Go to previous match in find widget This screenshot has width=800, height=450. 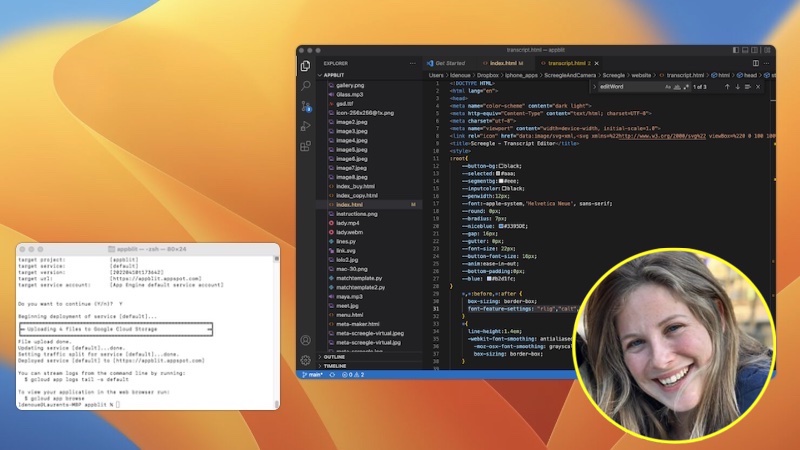coord(727,87)
